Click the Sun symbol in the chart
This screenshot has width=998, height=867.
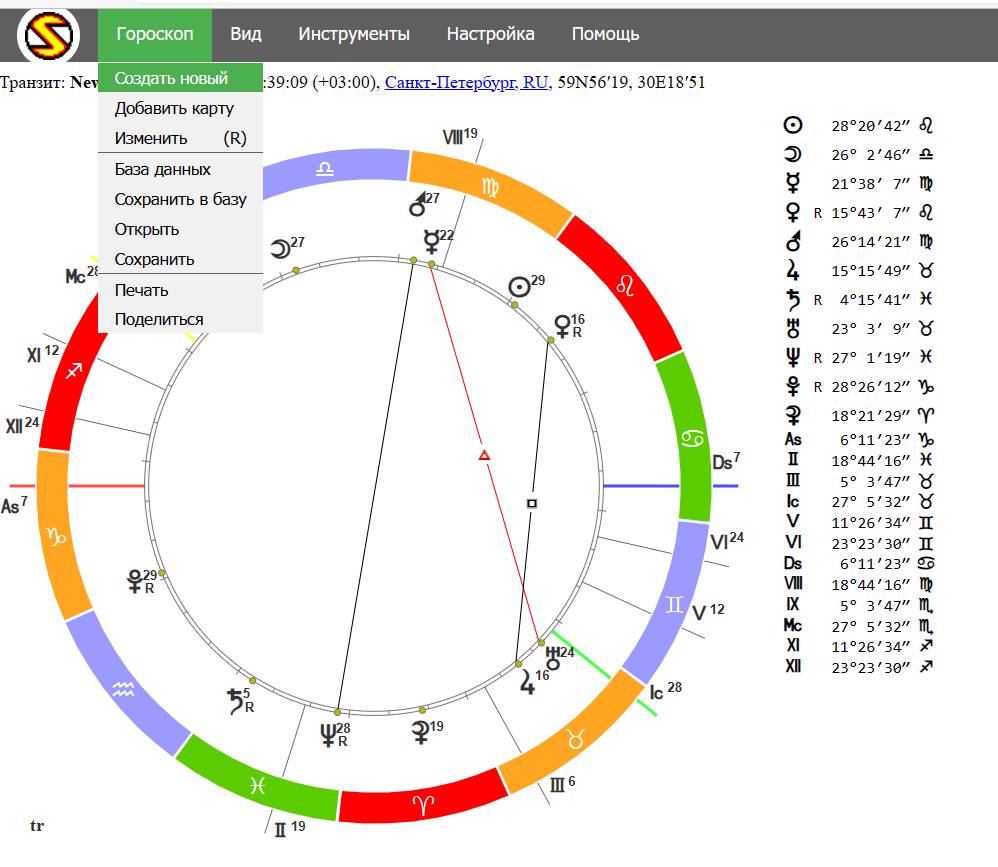pos(519,287)
